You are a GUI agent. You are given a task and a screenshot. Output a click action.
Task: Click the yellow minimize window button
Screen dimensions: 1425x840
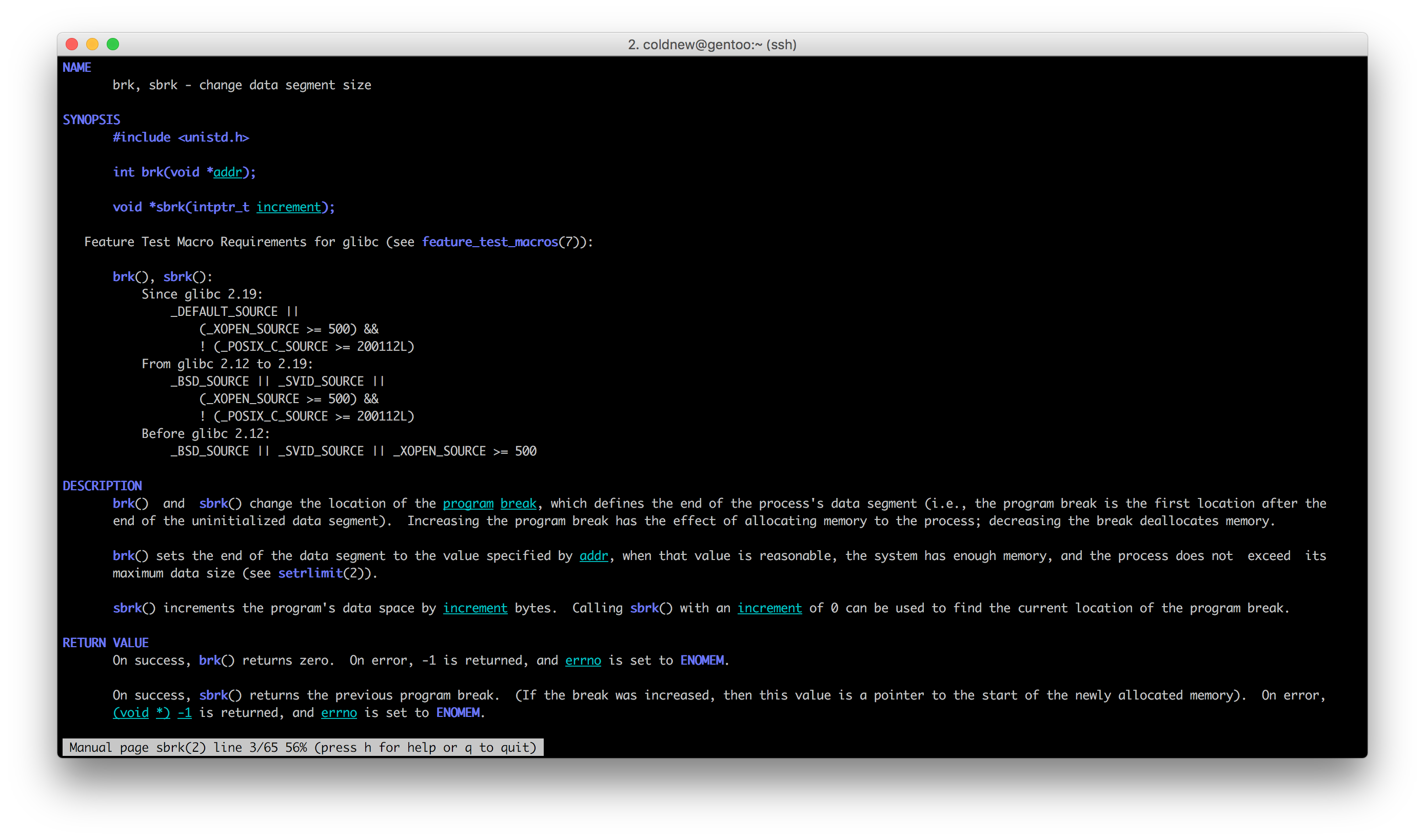pos(92,44)
